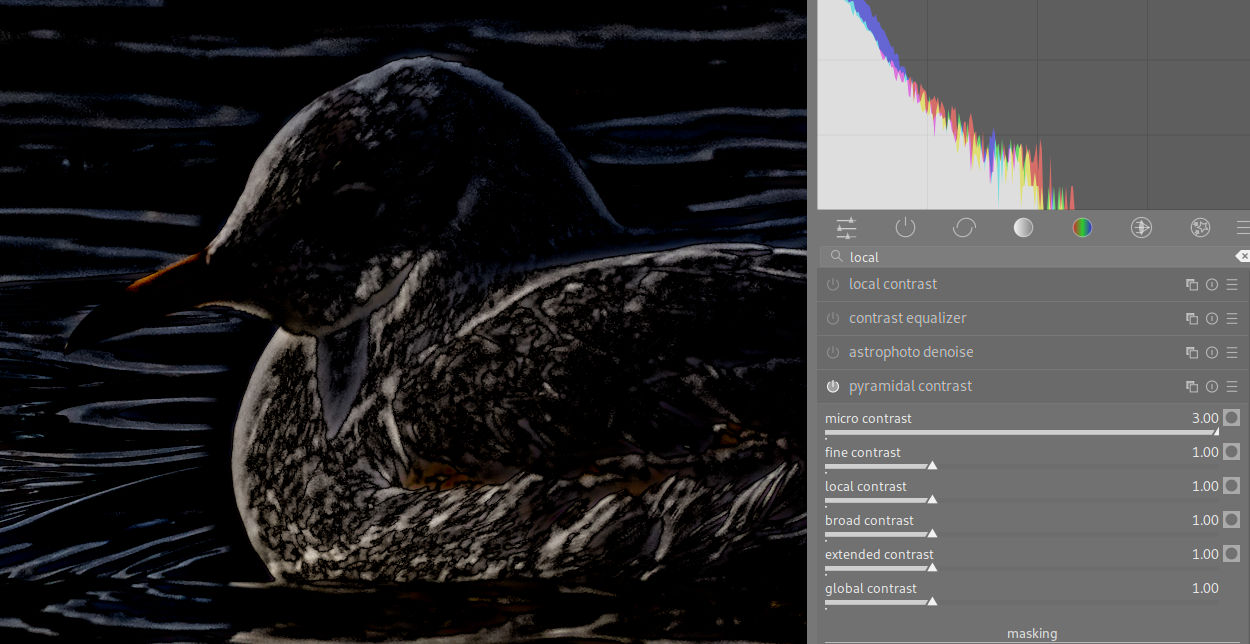Screen dimensions: 1250x644
Task: Select the color modules RGB circle icon
Action: (1082, 228)
